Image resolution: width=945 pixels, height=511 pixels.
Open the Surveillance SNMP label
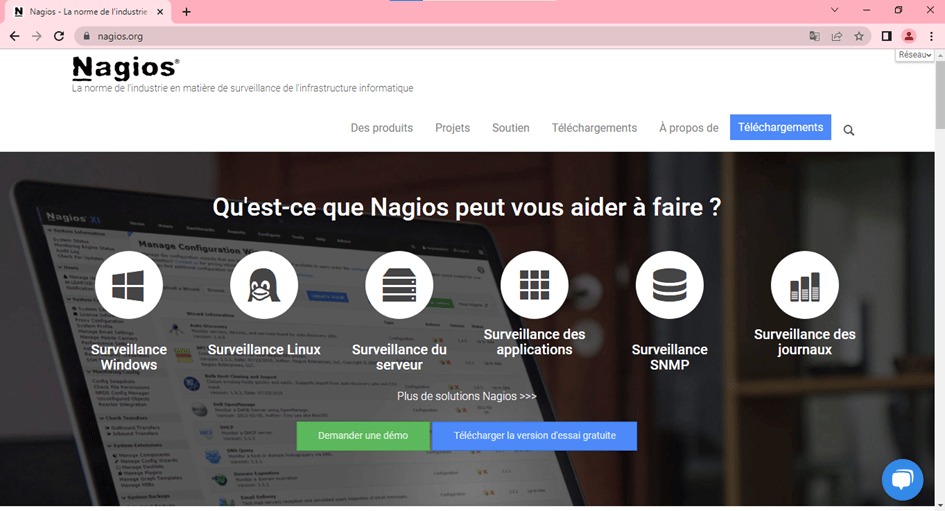670,357
